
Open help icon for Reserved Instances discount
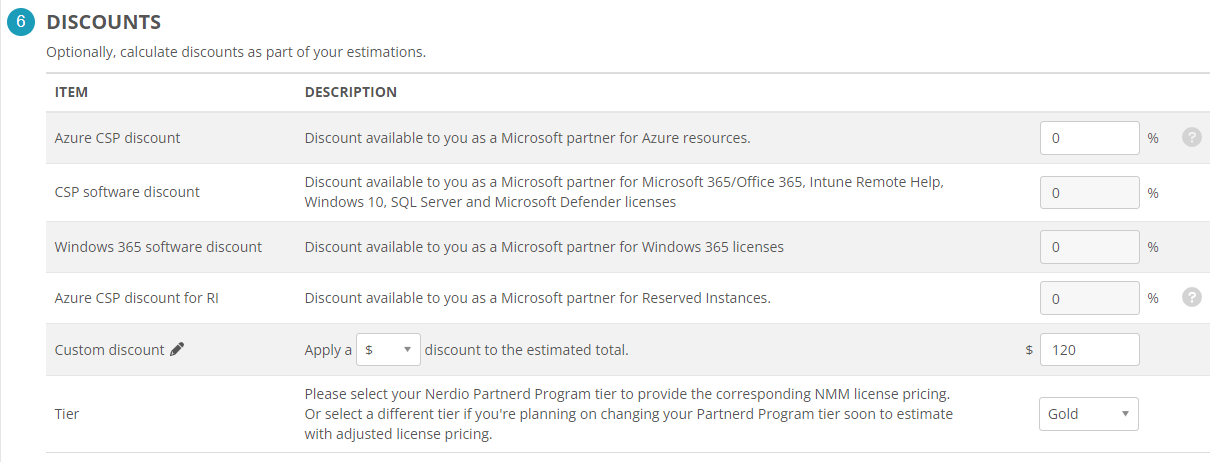tap(1191, 297)
